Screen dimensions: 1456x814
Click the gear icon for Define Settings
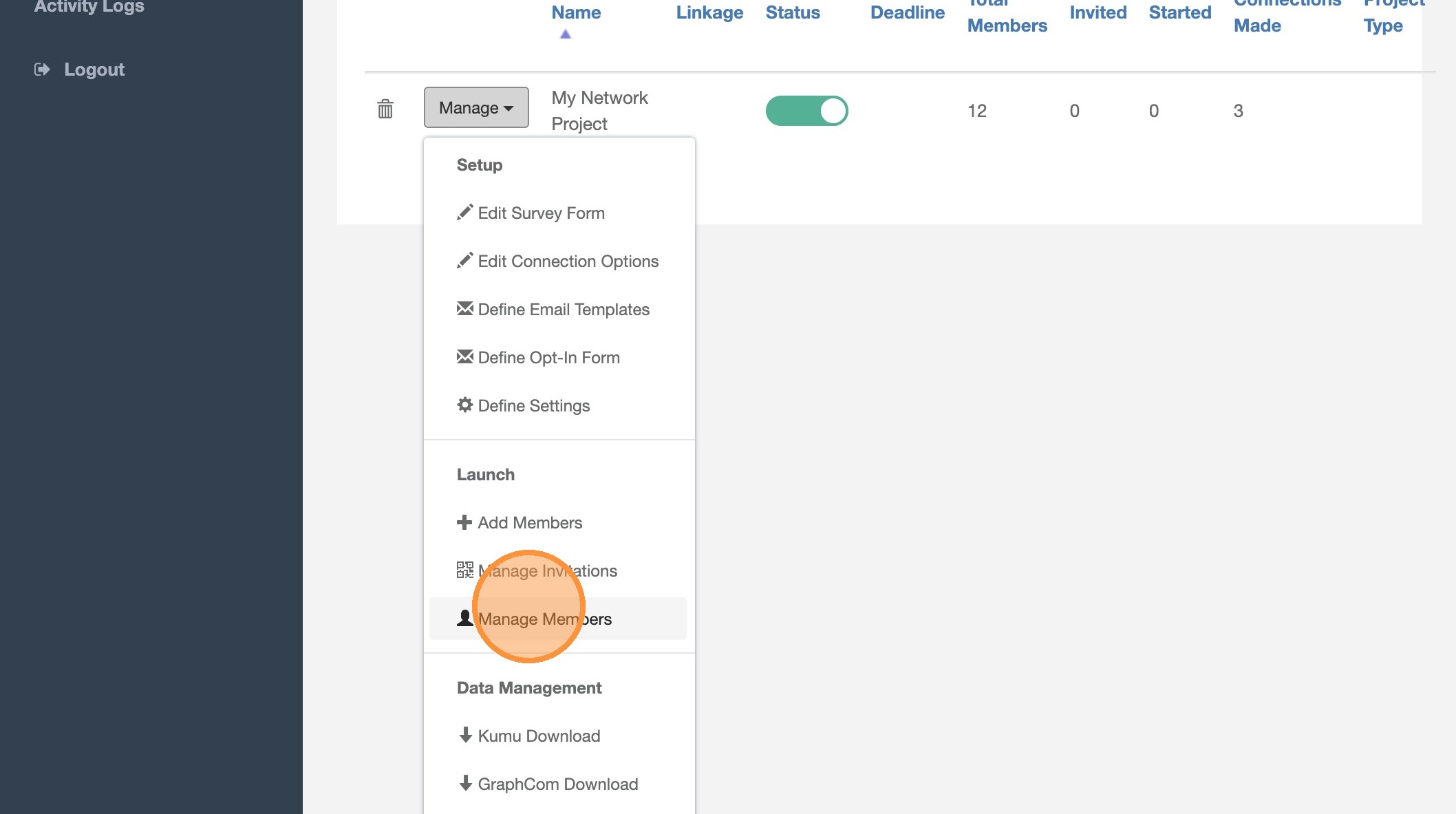[465, 405]
